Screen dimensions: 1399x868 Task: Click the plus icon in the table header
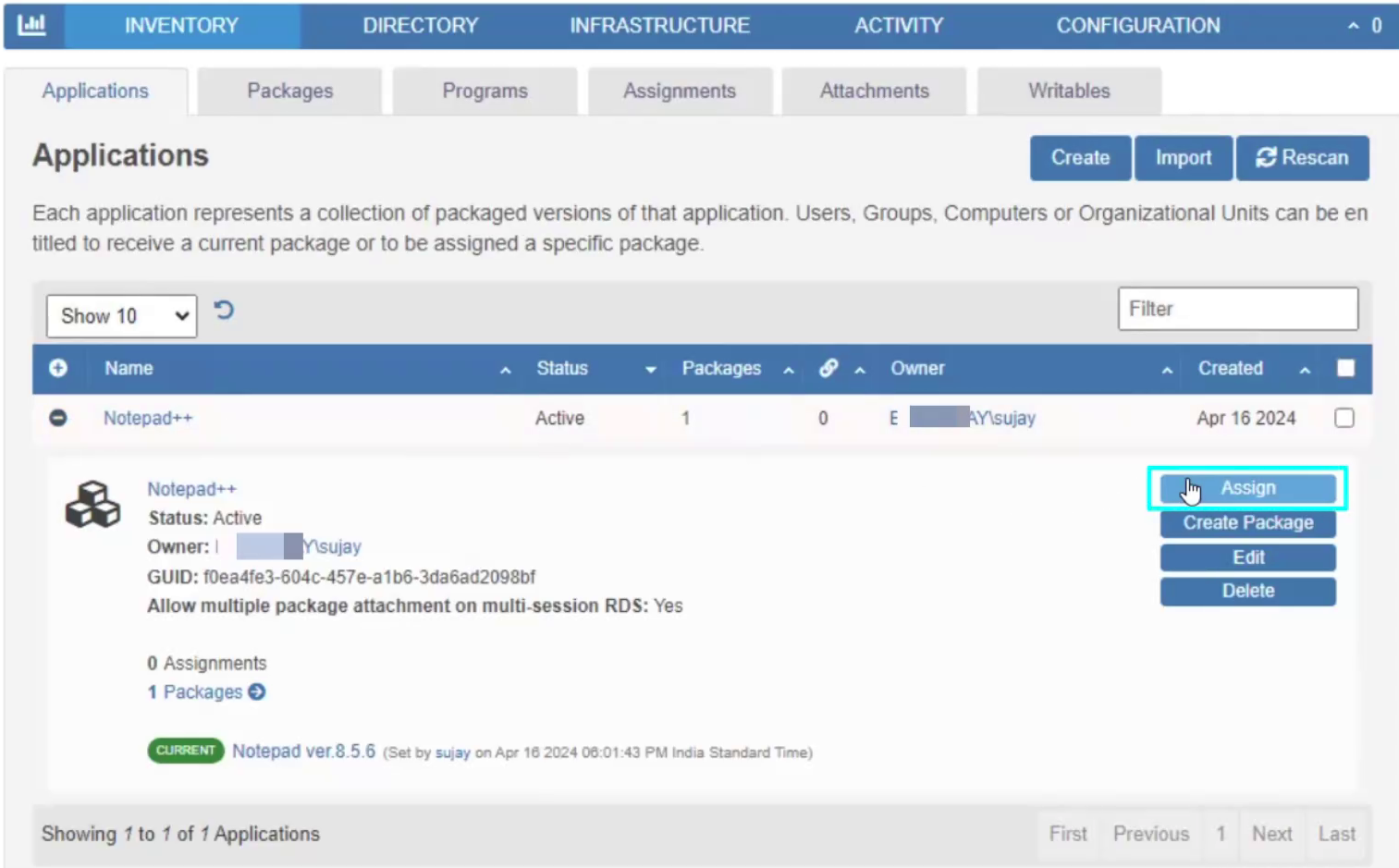click(x=57, y=368)
